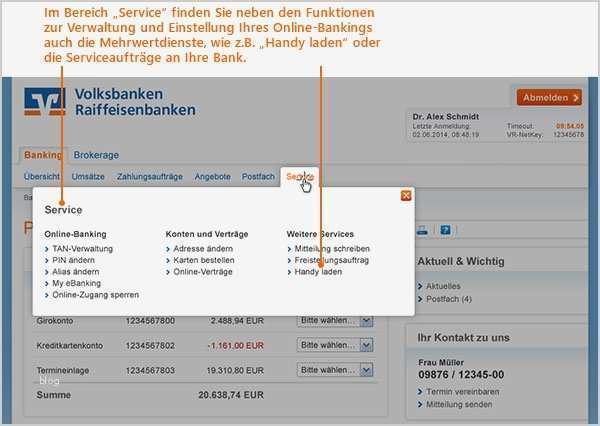Click arrow icon next to Termin vereinbaren
600x426 pixels.
[x=420, y=392]
